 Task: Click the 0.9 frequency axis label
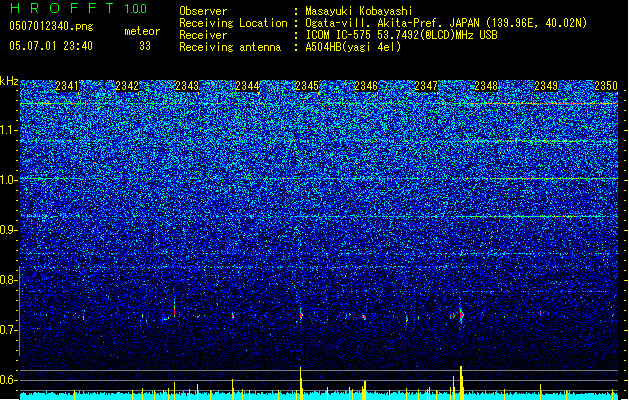tap(8, 230)
